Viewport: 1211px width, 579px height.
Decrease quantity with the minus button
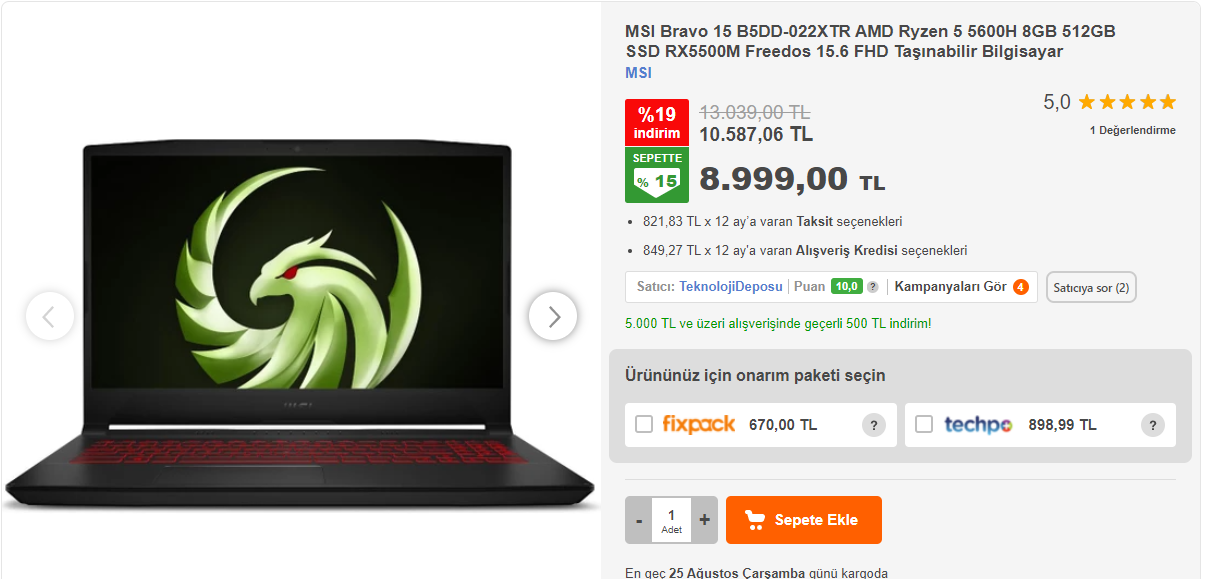(x=639, y=520)
